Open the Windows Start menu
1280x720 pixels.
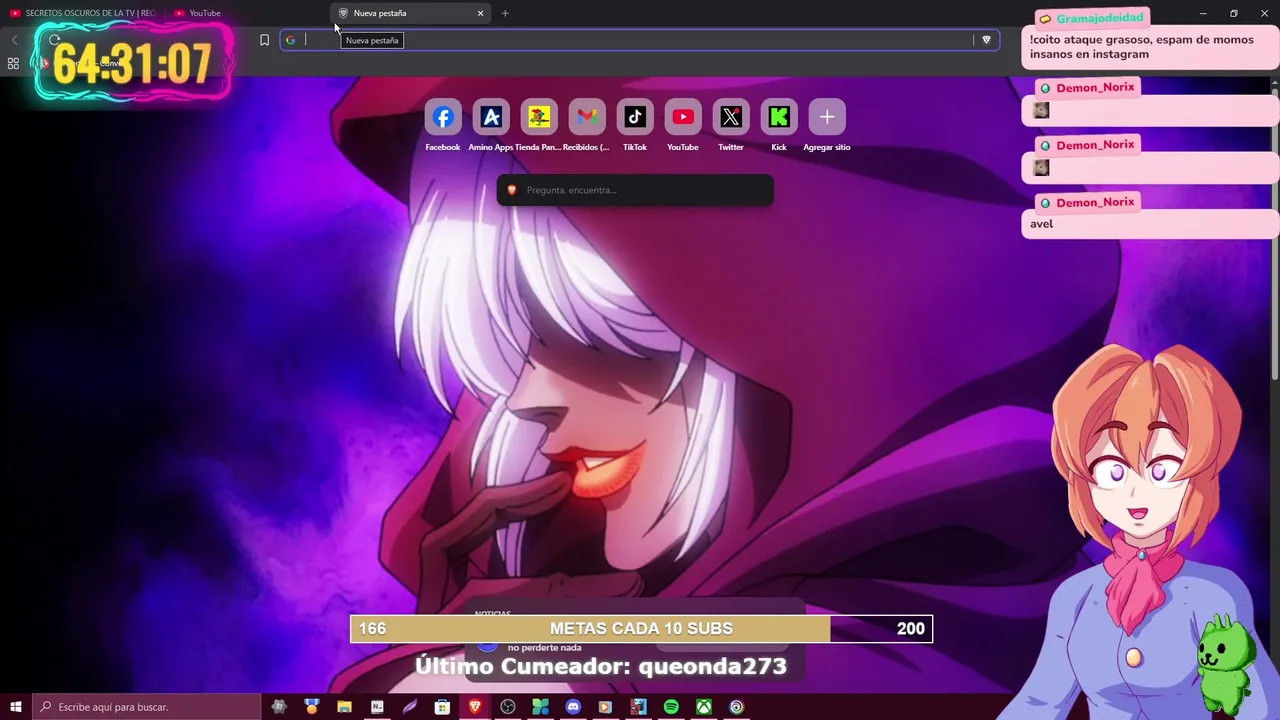[16, 707]
